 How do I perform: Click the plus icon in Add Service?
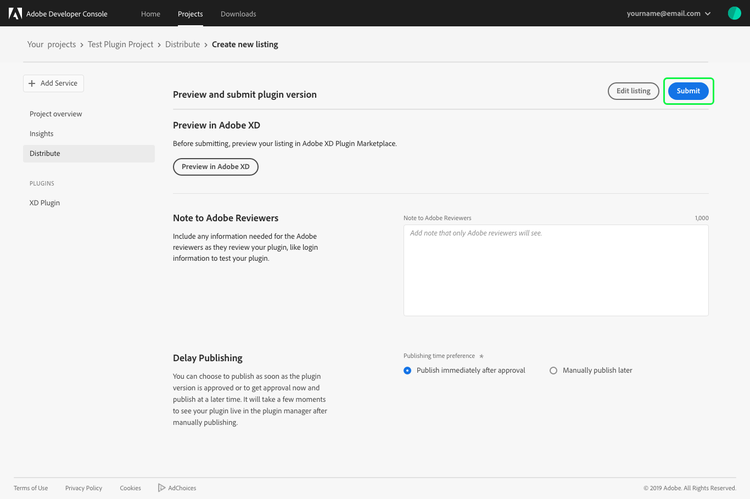tap(32, 83)
